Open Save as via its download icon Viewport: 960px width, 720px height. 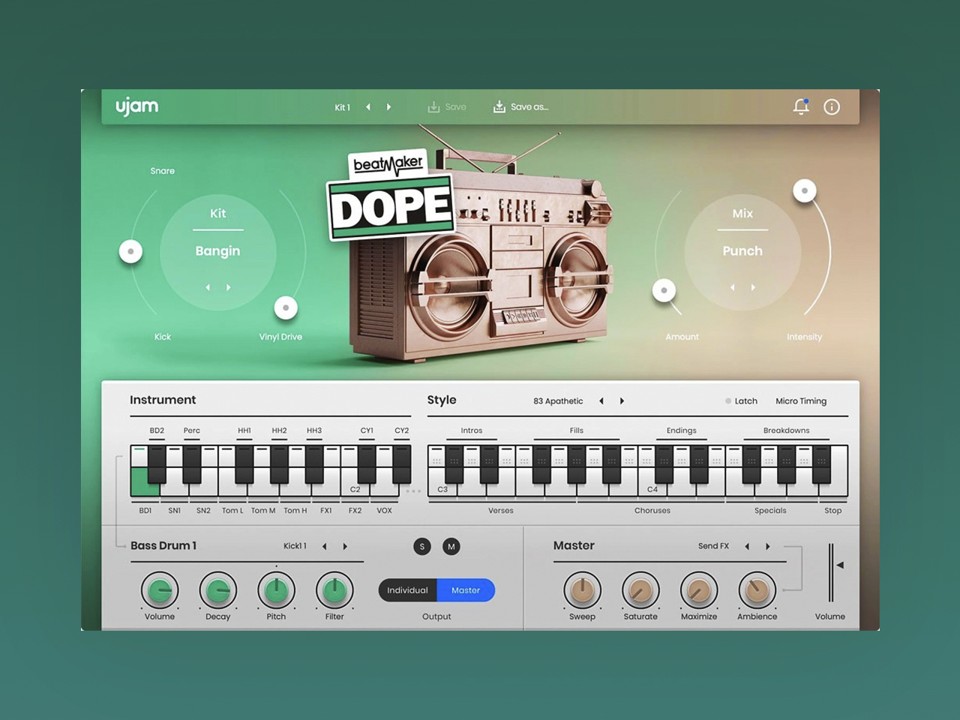click(x=498, y=106)
